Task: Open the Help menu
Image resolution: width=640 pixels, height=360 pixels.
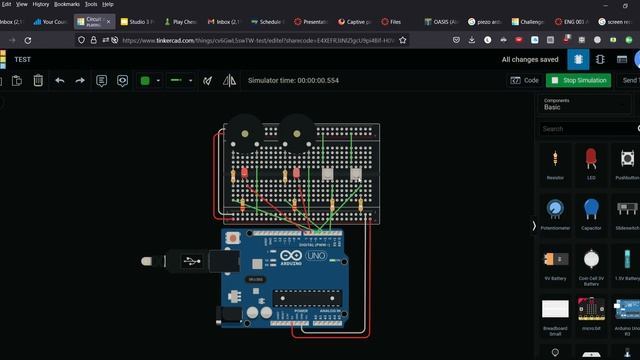Action: (x=108, y=4)
